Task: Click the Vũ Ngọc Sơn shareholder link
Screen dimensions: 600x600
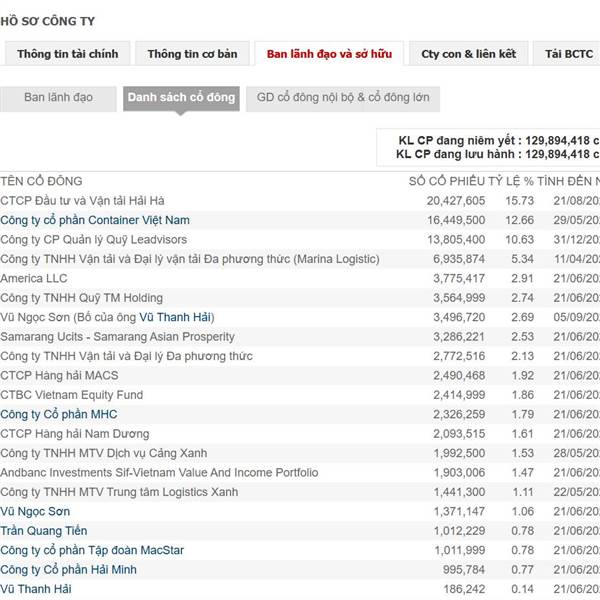Action: [35, 512]
